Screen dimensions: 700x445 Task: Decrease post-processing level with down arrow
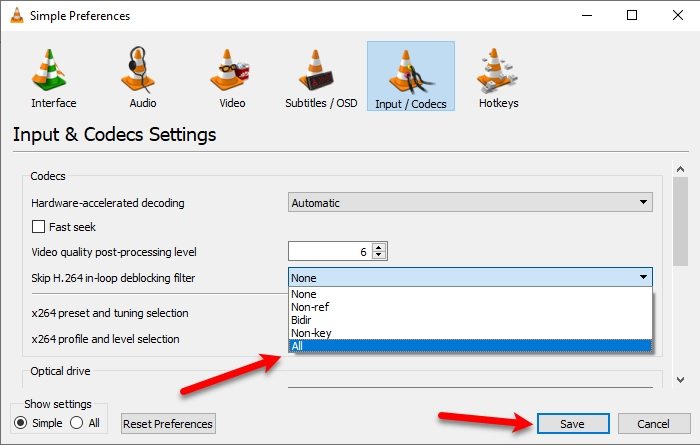[379, 255]
